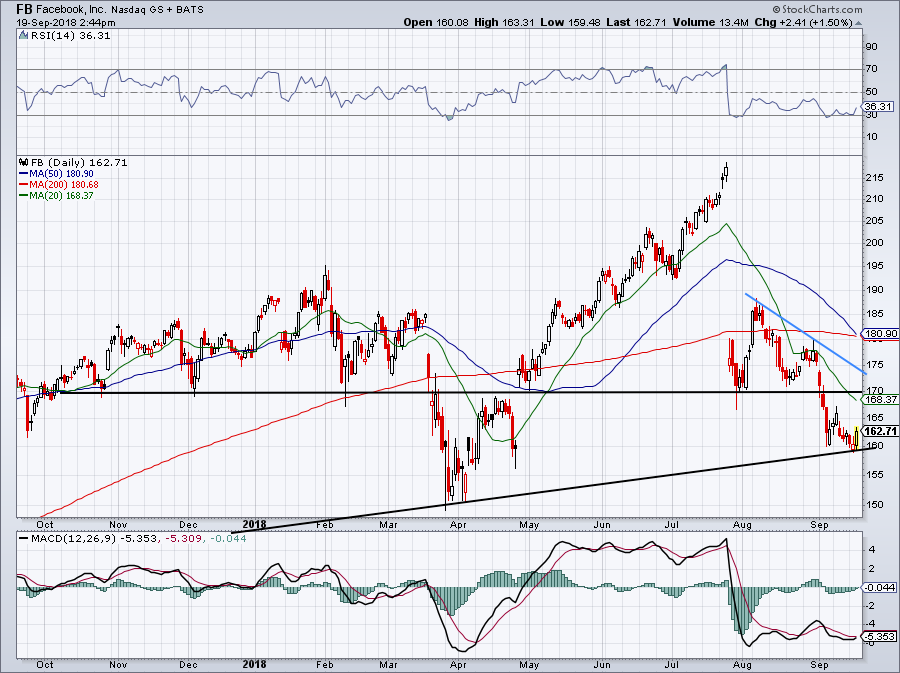Image resolution: width=900 pixels, height=673 pixels.
Task: Click the 90 level on RSI axis
Action: click(871, 47)
